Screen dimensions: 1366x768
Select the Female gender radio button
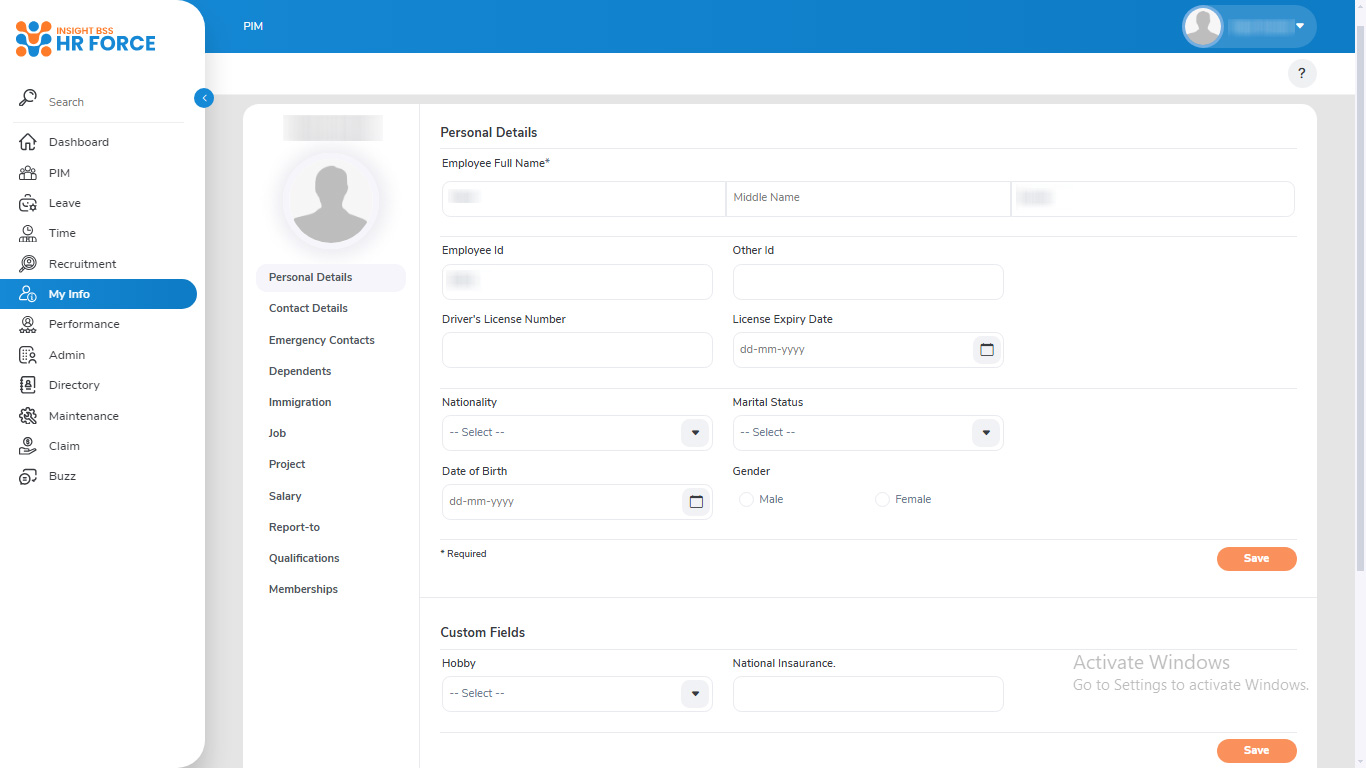[x=882, y=499]
